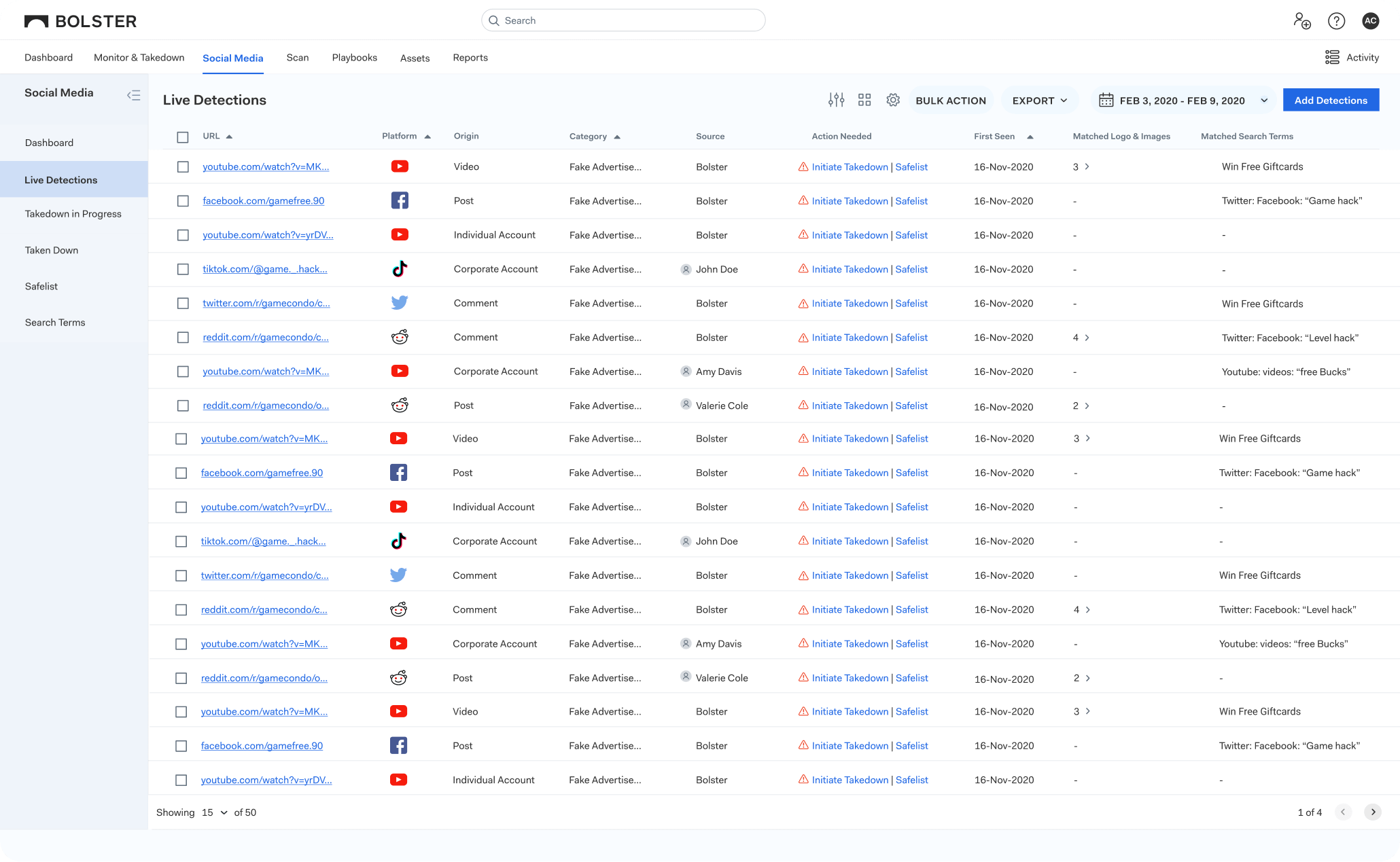Click the BULK ACTION button
Viewport: 1400px width, 862px height.
pos(950,101)
